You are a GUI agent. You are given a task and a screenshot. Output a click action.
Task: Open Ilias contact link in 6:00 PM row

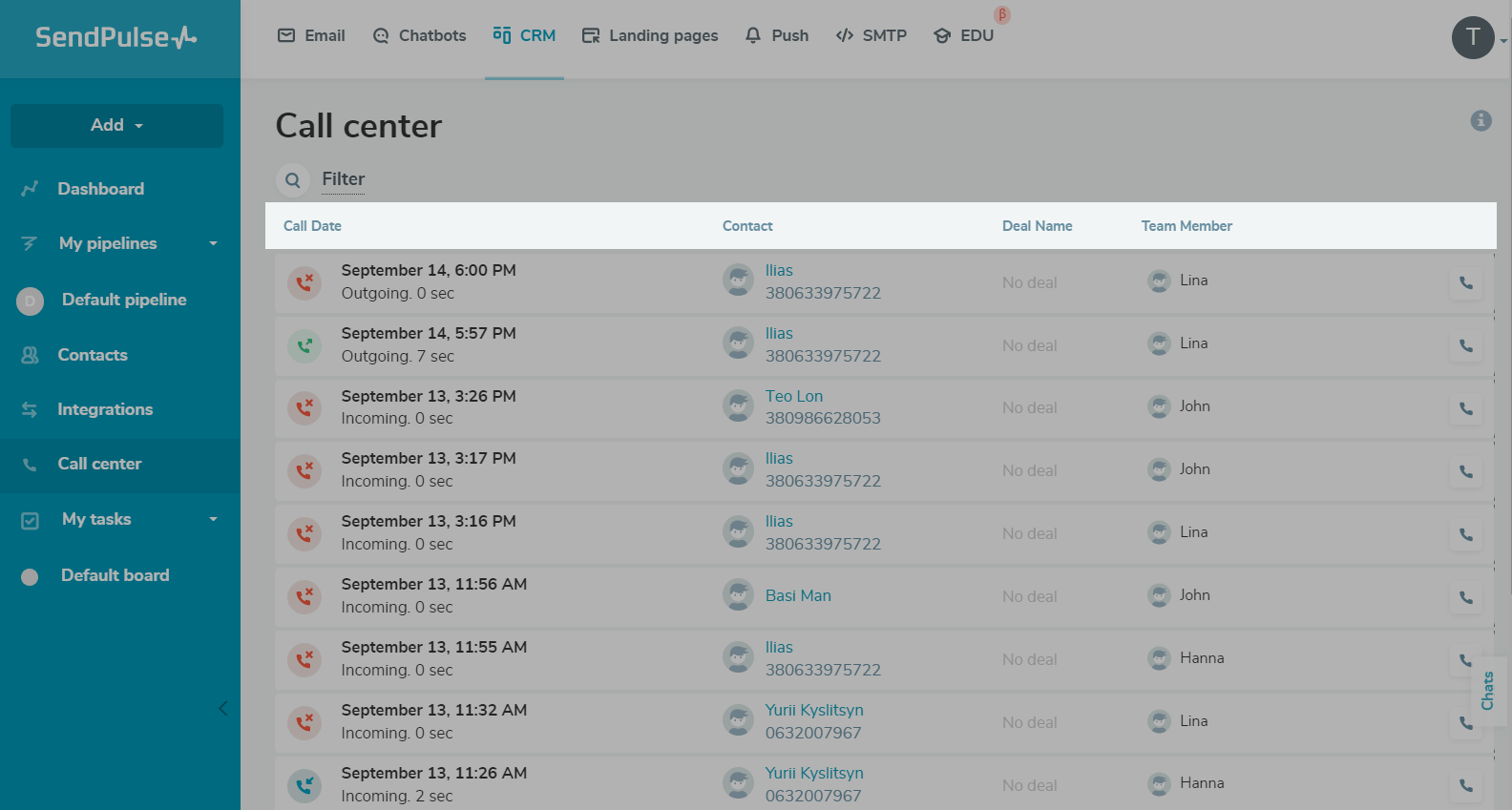(779, 271)
